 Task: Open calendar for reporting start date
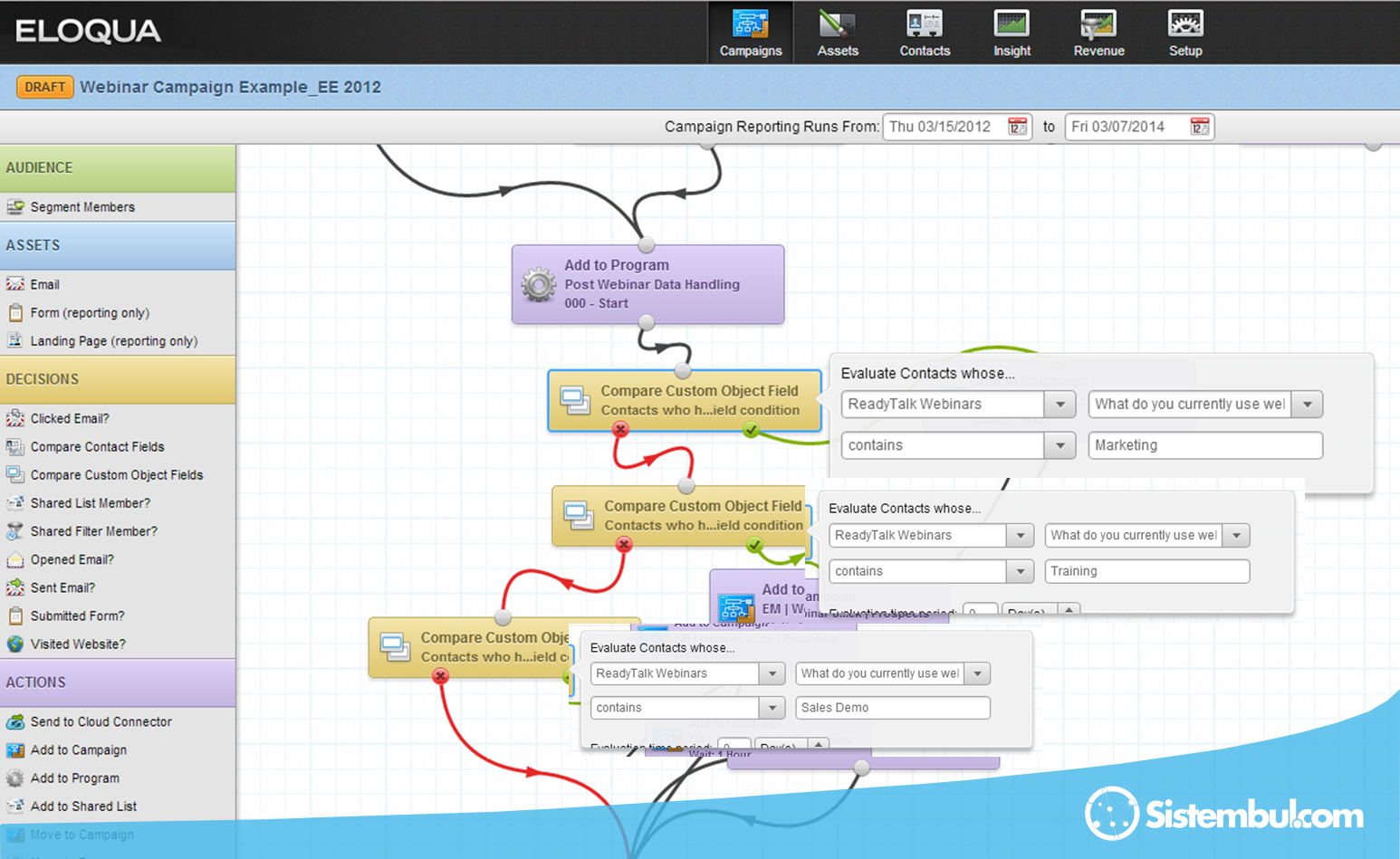point(1018,127)
